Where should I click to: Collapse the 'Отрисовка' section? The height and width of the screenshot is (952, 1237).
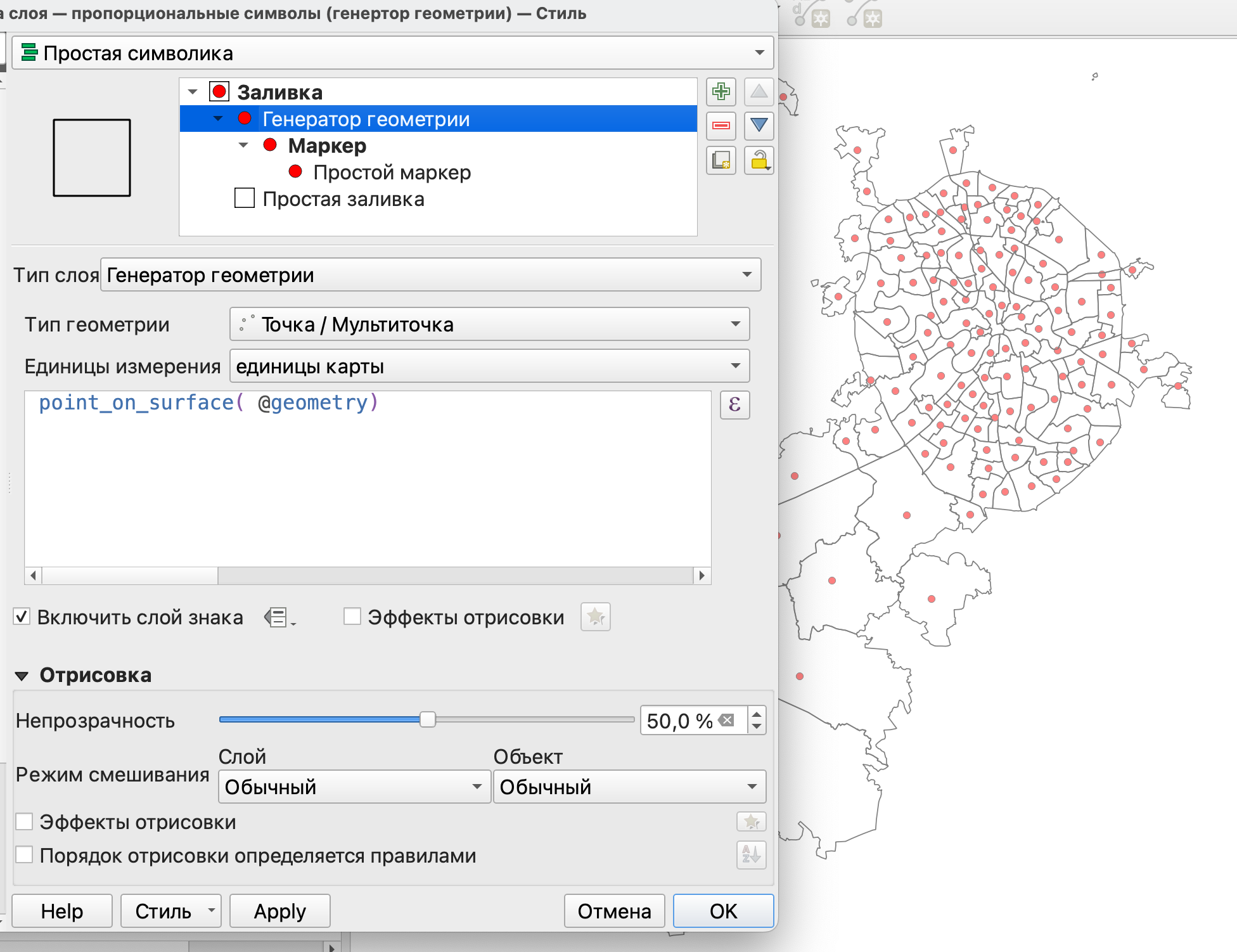pyautogui.click(x=22, y=676)
